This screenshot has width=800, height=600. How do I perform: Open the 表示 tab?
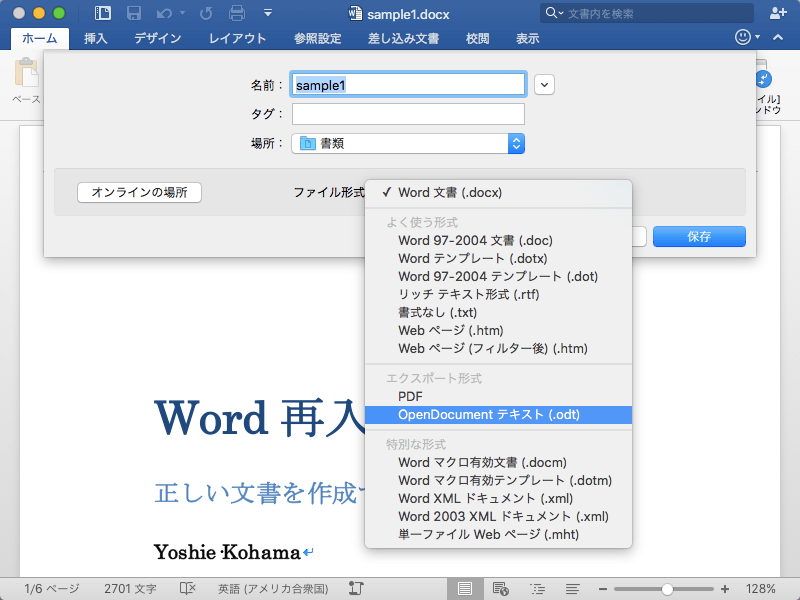(x=528, y=38)
